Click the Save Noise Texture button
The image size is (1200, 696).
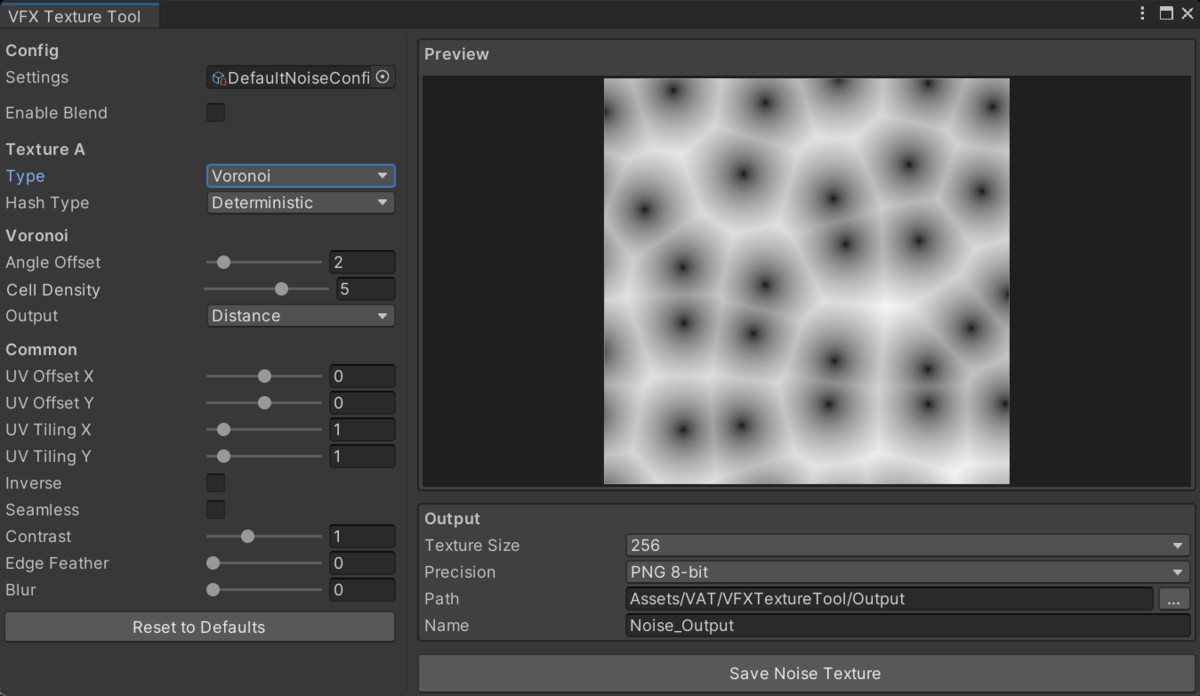click(805, 673)
